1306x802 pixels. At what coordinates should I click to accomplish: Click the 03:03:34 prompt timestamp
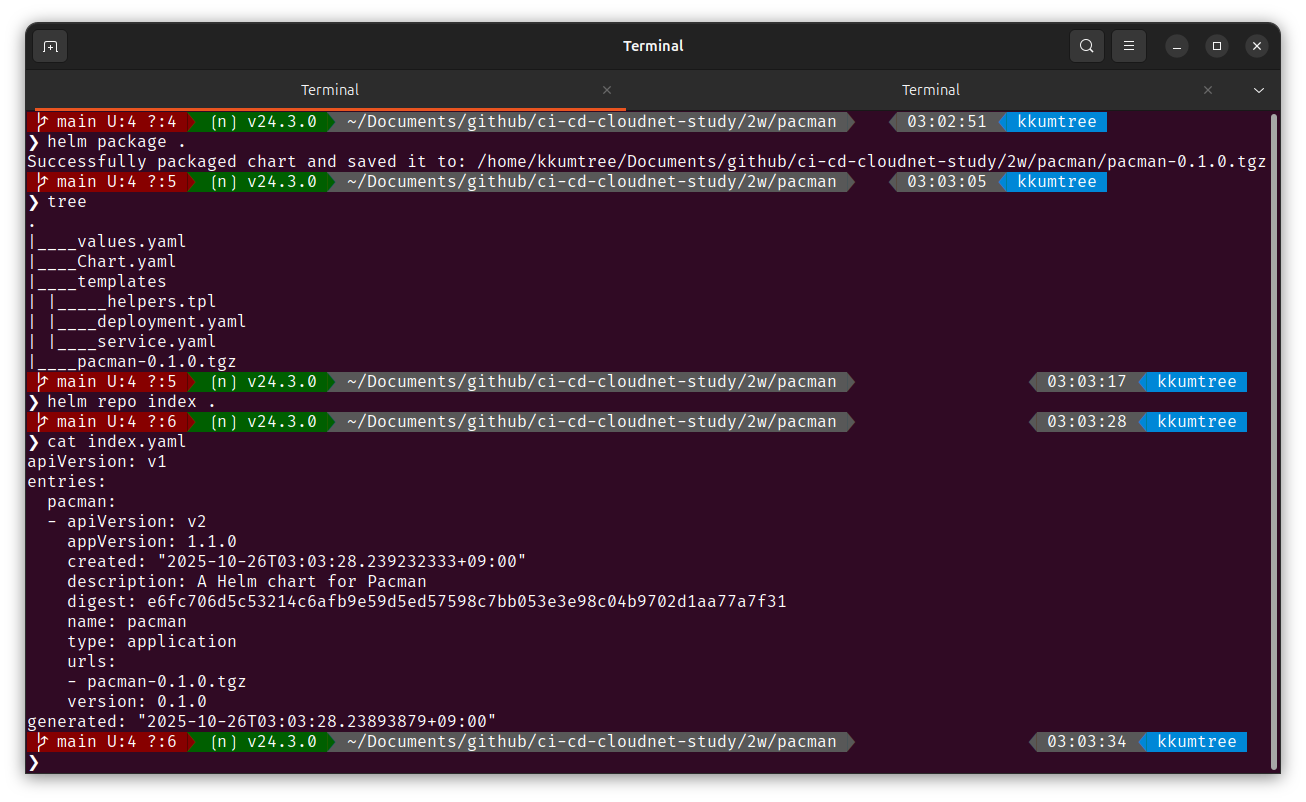[1086, 742]
